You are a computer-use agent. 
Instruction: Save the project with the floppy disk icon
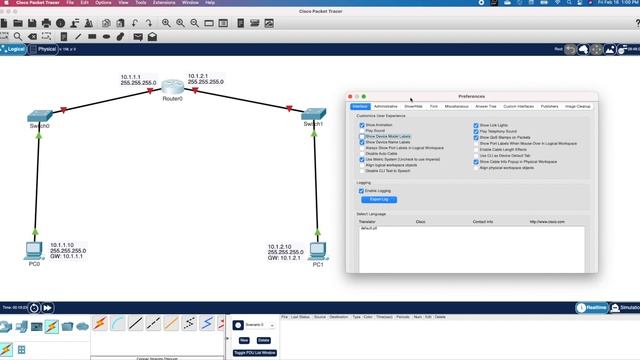pos(32,23)
